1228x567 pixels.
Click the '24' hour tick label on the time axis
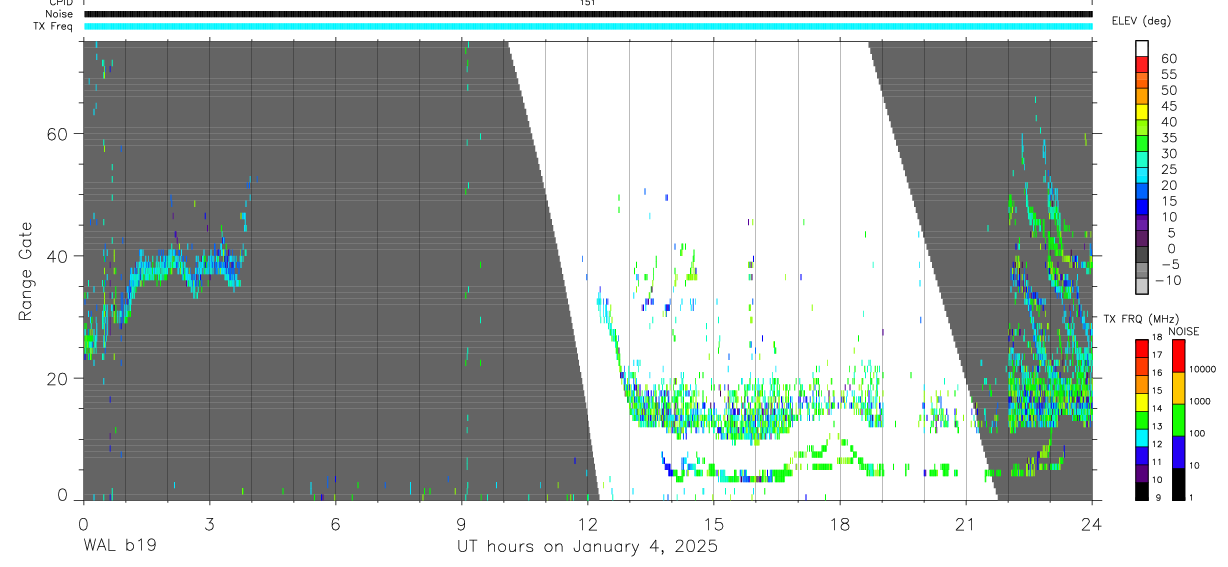pyautogui.click(x=1092, y=523)
